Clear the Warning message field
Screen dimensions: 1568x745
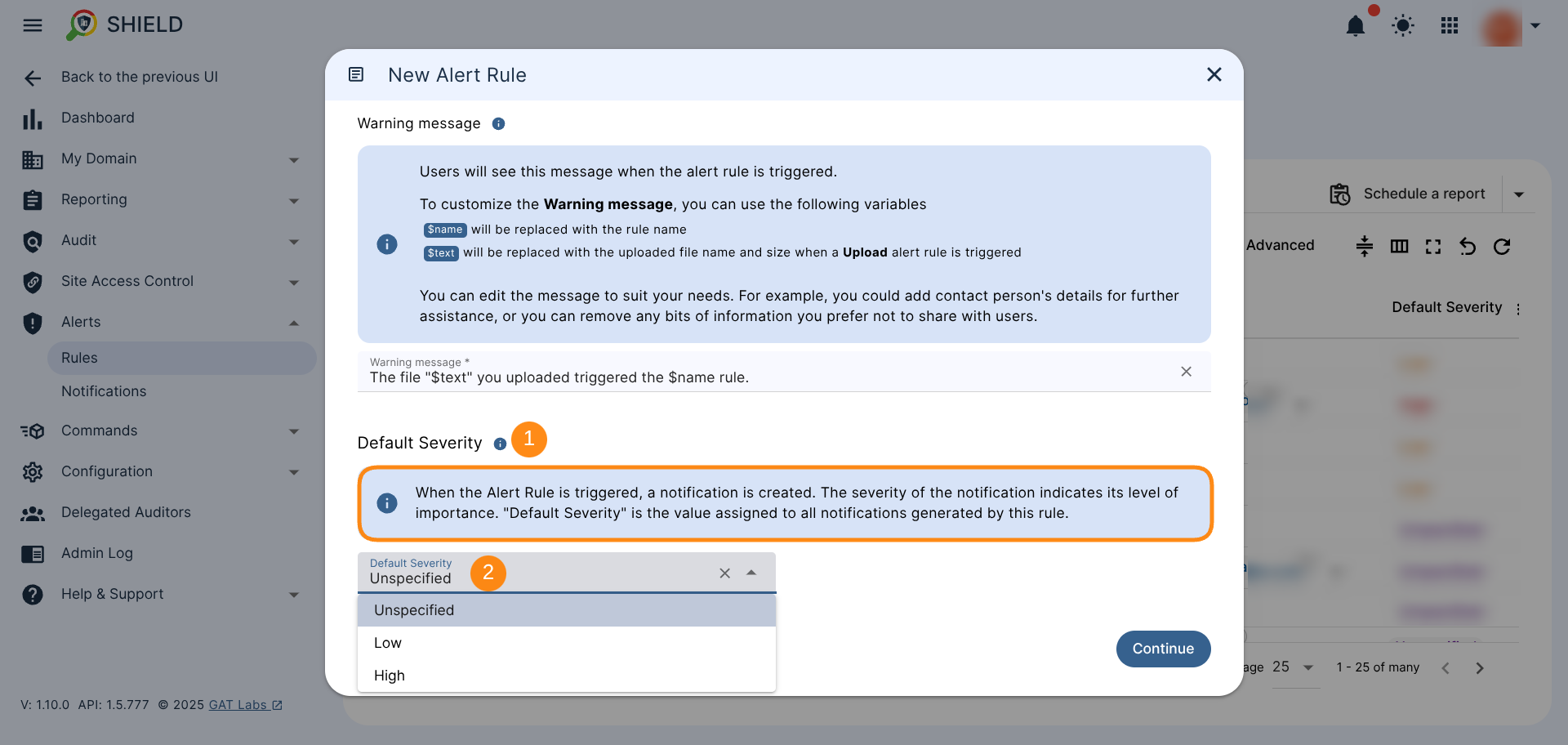1187,372
